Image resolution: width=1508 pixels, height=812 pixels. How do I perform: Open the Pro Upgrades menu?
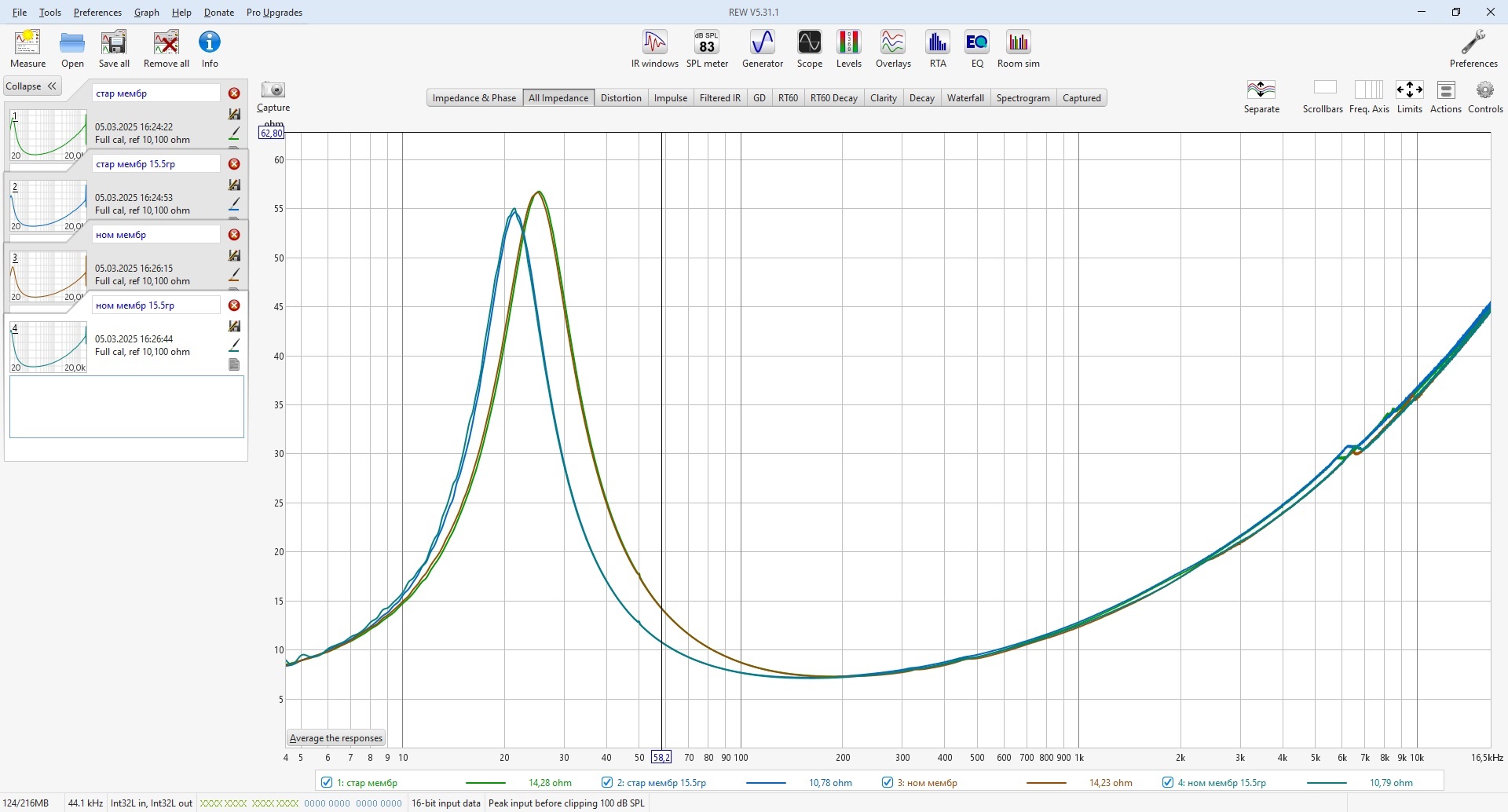point(274,13)
